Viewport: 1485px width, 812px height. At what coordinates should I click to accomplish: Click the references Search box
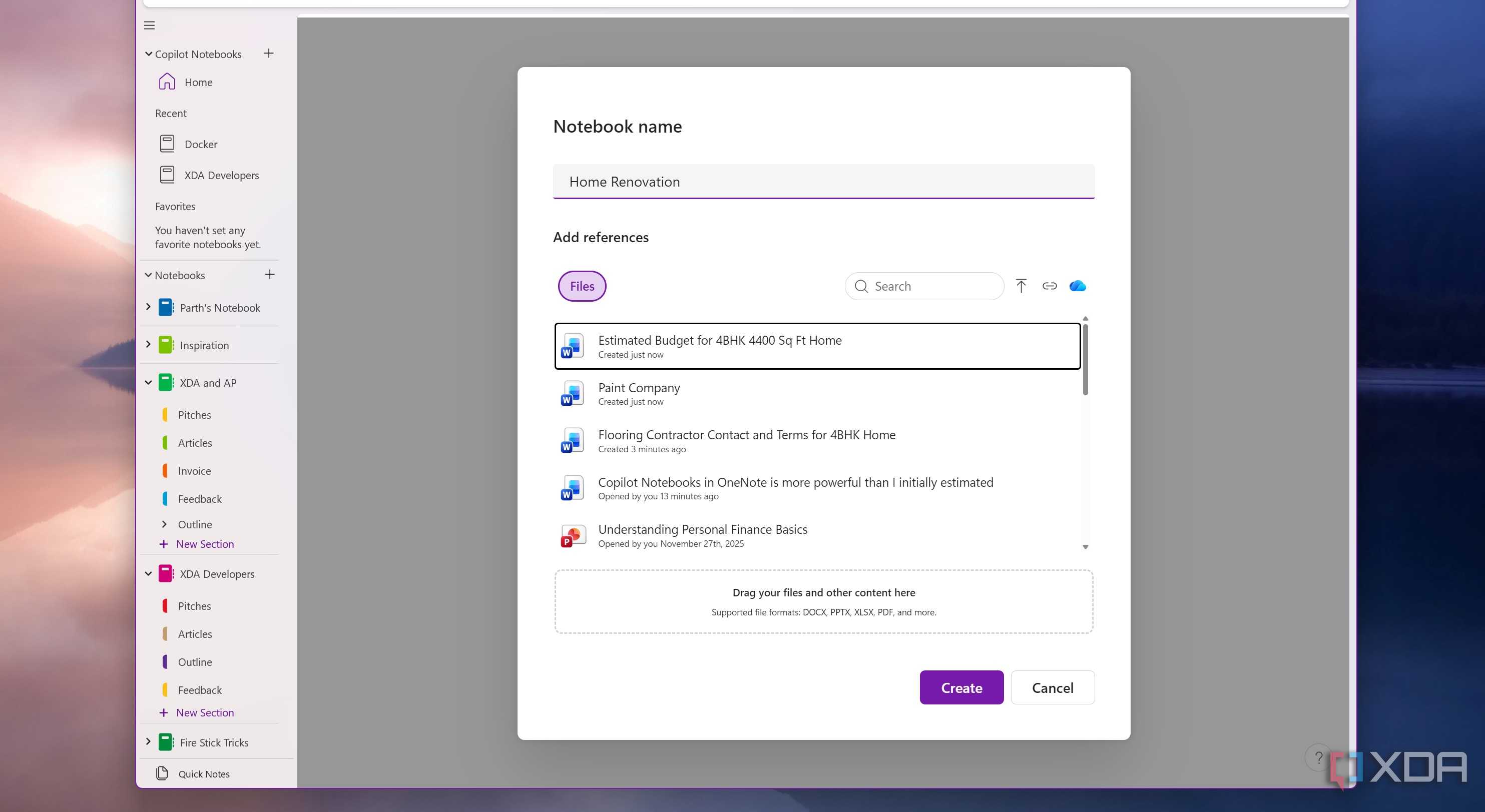[x=924, y=286]
